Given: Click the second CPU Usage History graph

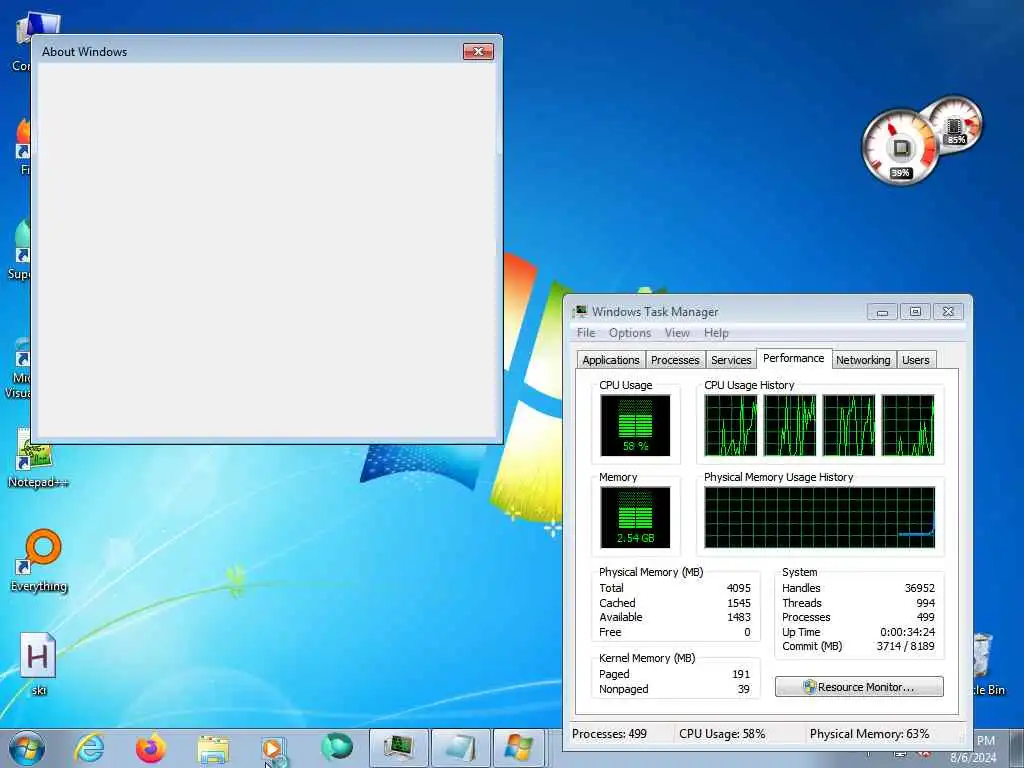Looking at the screenshot, I should point(790,425).
